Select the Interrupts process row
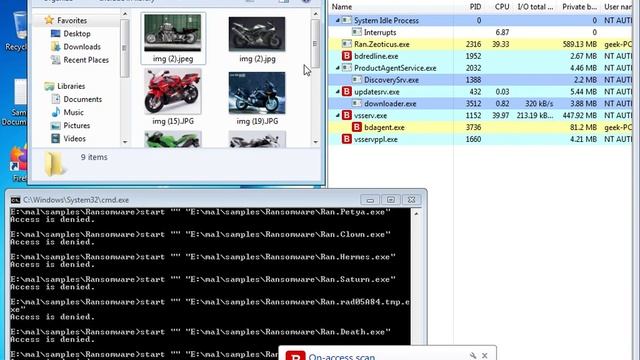 480,32
